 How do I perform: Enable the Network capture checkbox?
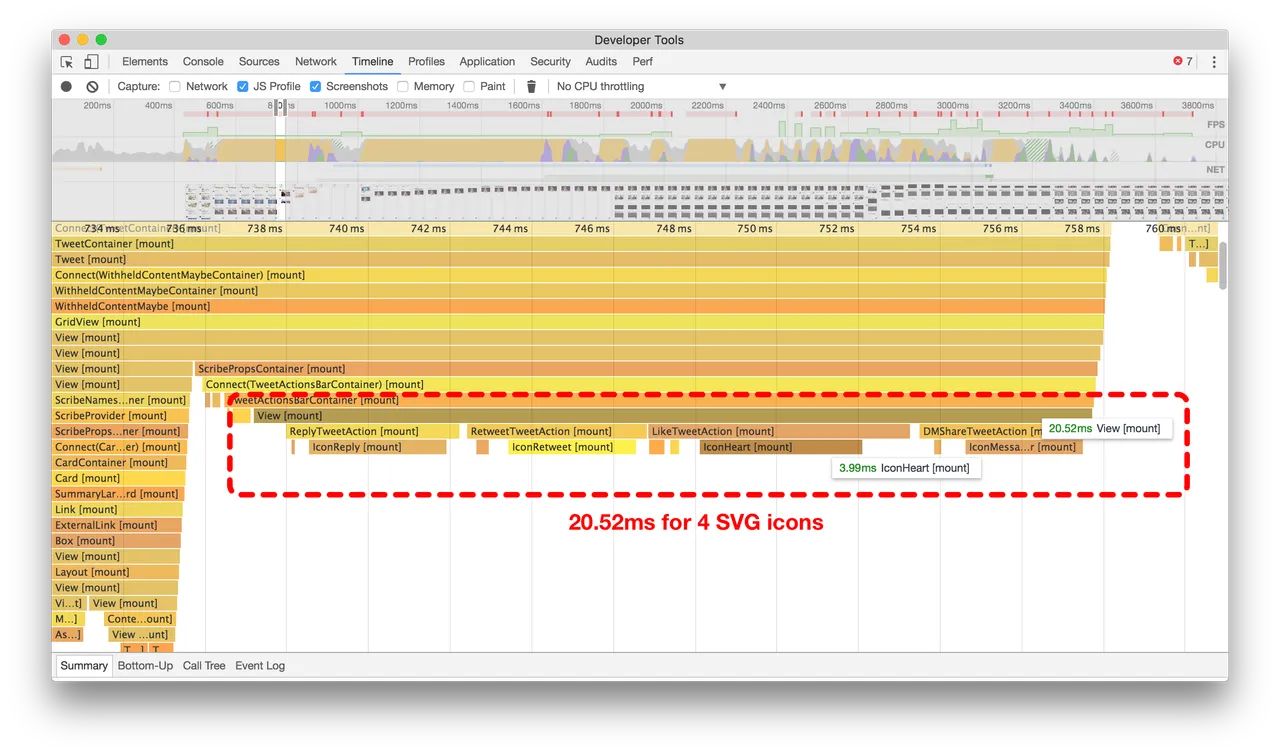pyautogui.click(x=176, y=86)
